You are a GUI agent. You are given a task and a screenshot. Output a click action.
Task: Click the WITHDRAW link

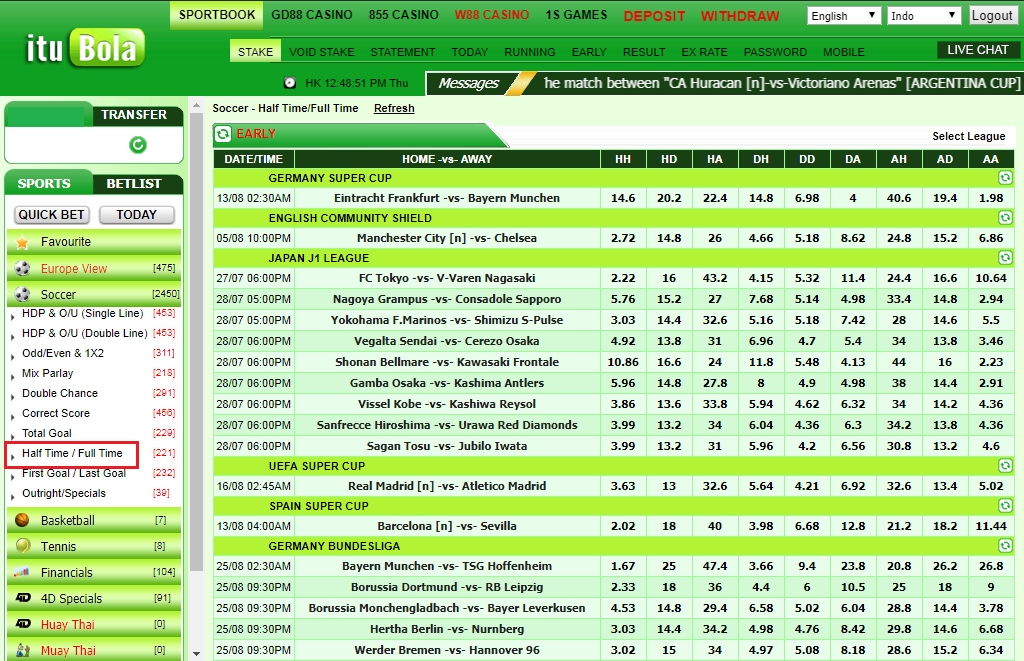tap(740, 16)
